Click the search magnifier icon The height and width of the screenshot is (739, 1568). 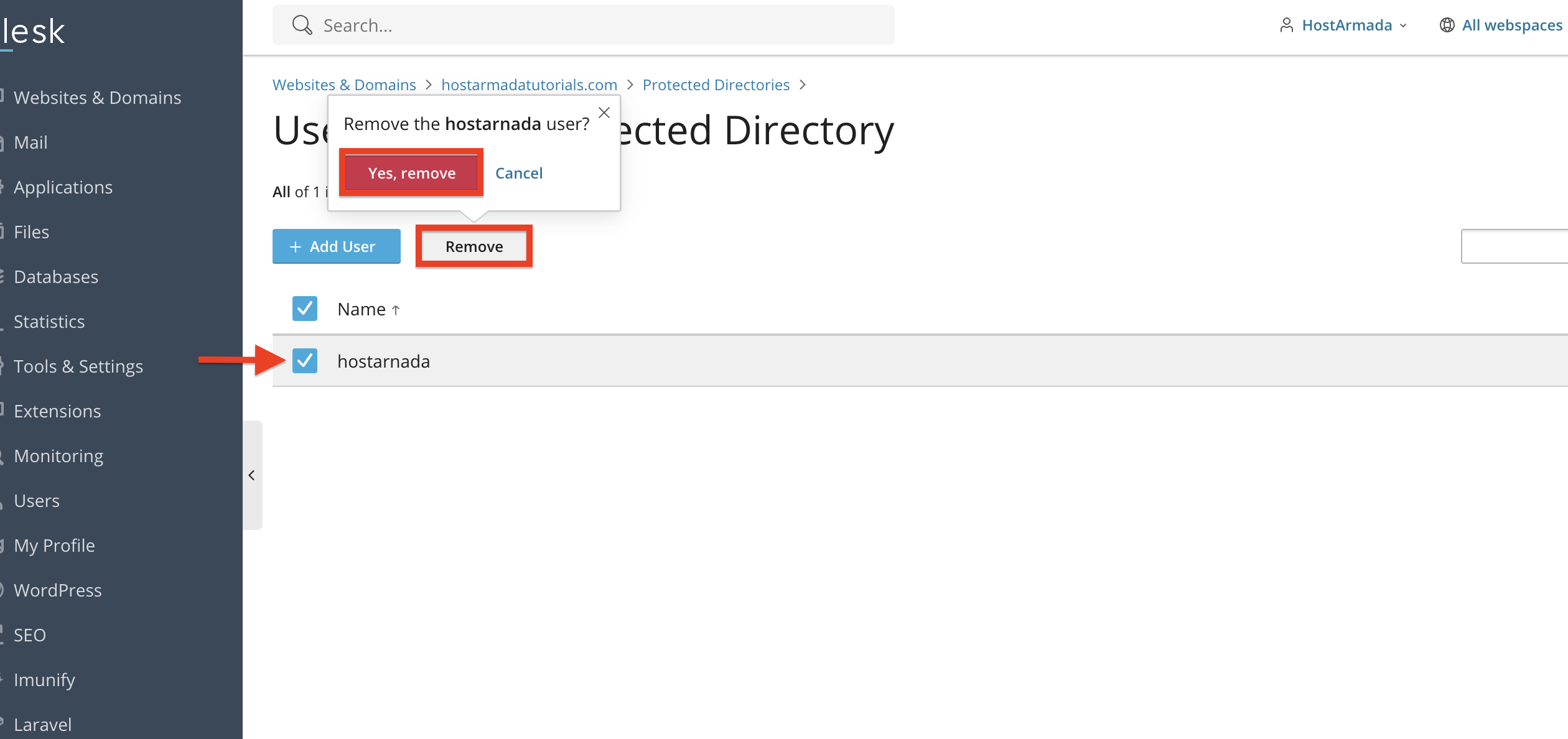[x=302, y=25]
